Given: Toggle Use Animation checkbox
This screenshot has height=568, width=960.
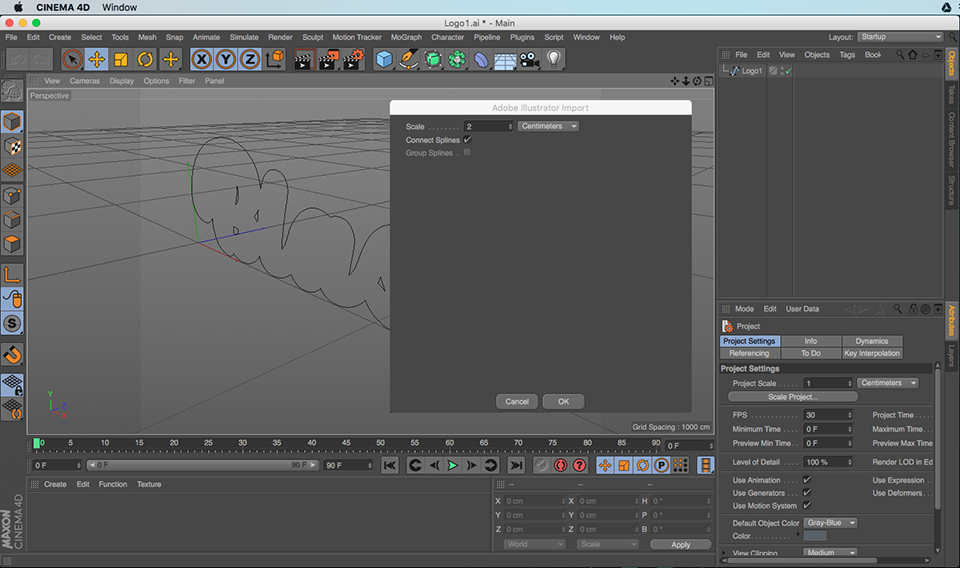Looking at the screenshot, I should click(x=806, y=480).
